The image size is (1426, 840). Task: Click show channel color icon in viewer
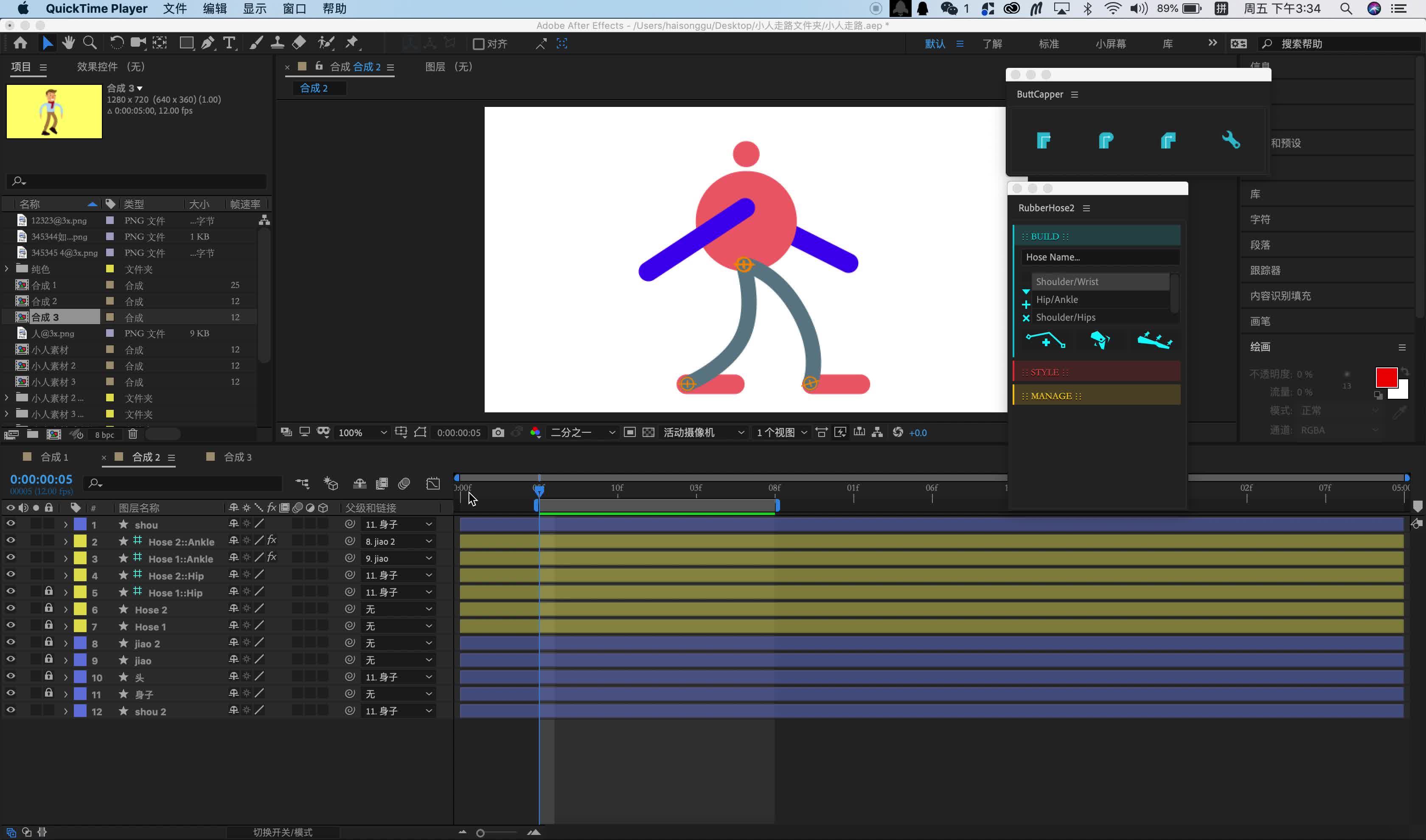coord(535,432)
